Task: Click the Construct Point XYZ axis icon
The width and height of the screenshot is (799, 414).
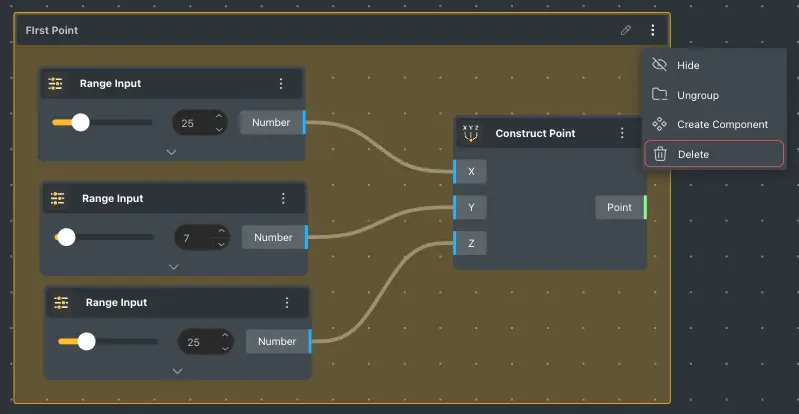Action: 472,133
